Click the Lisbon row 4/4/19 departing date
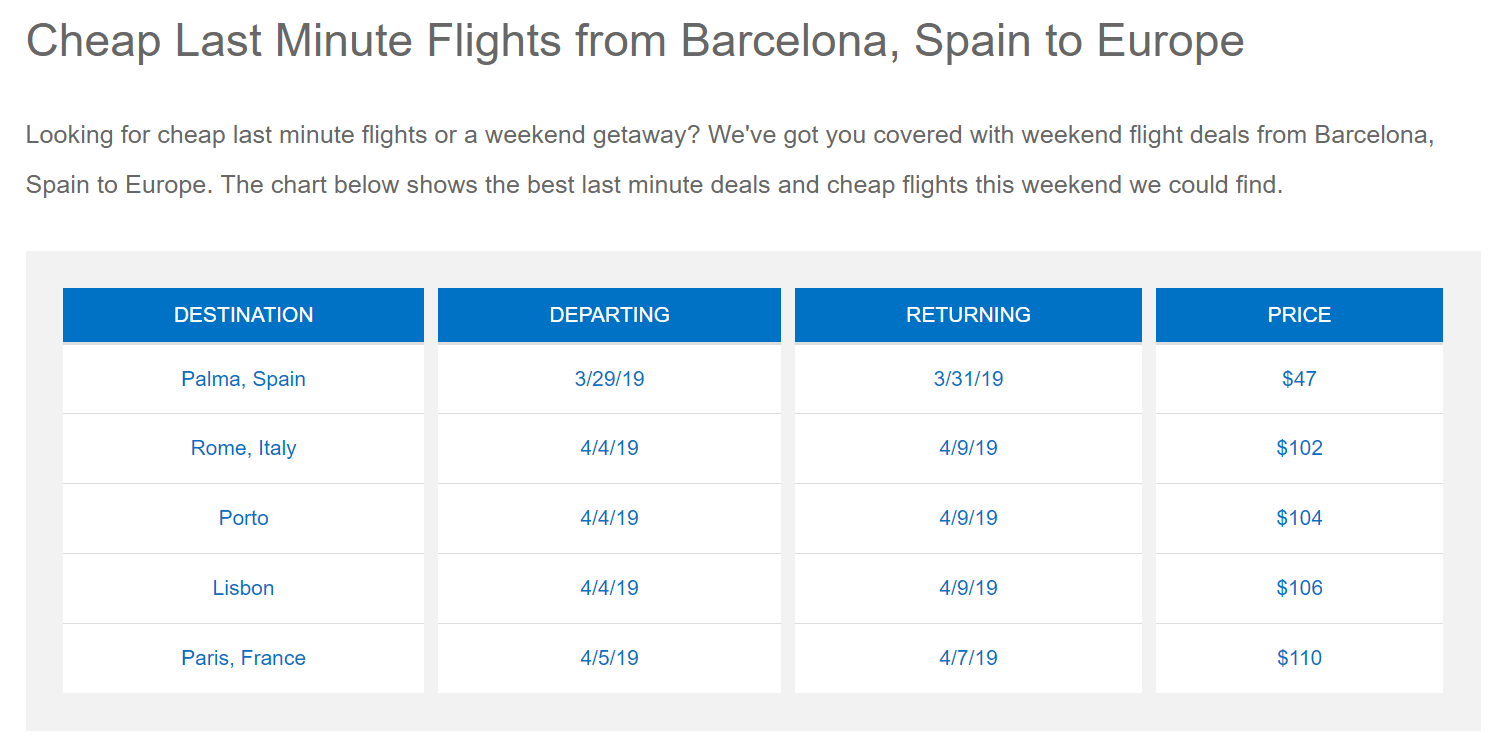1497x744 pixels. coord(609,588)
